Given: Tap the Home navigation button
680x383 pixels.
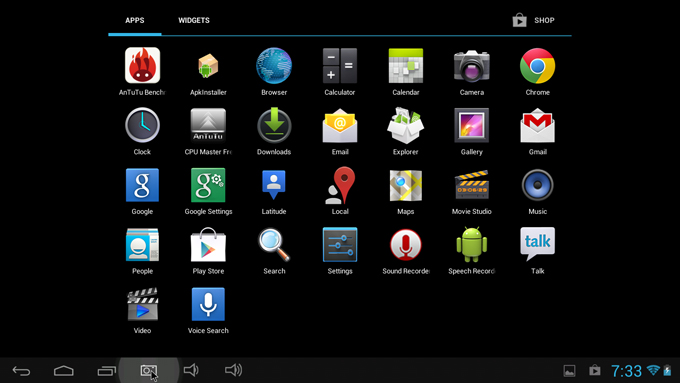Looking at the screenshot, I should pos(64,370).
